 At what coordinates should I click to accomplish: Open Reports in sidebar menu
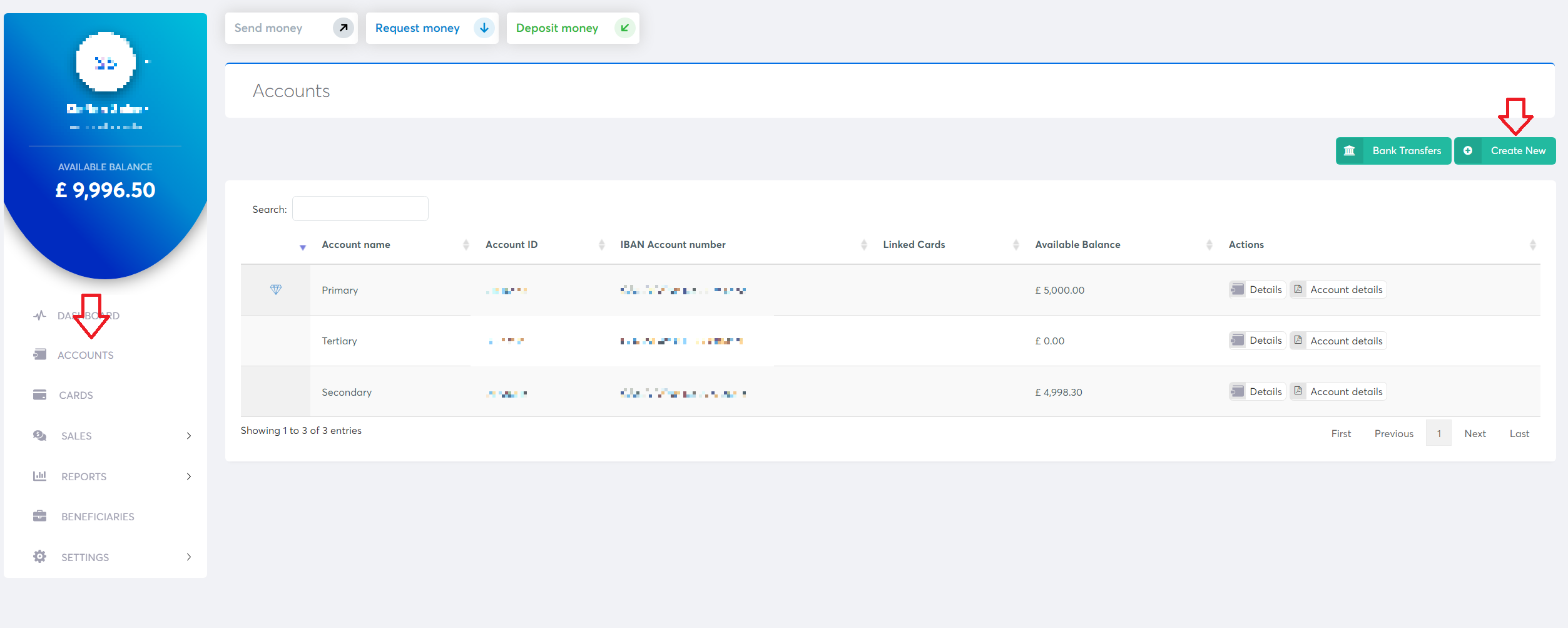[84, 476]
